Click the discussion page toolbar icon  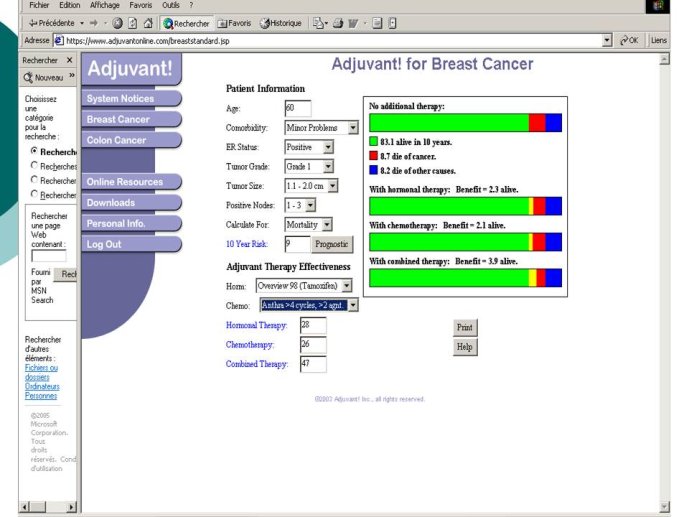377,23
